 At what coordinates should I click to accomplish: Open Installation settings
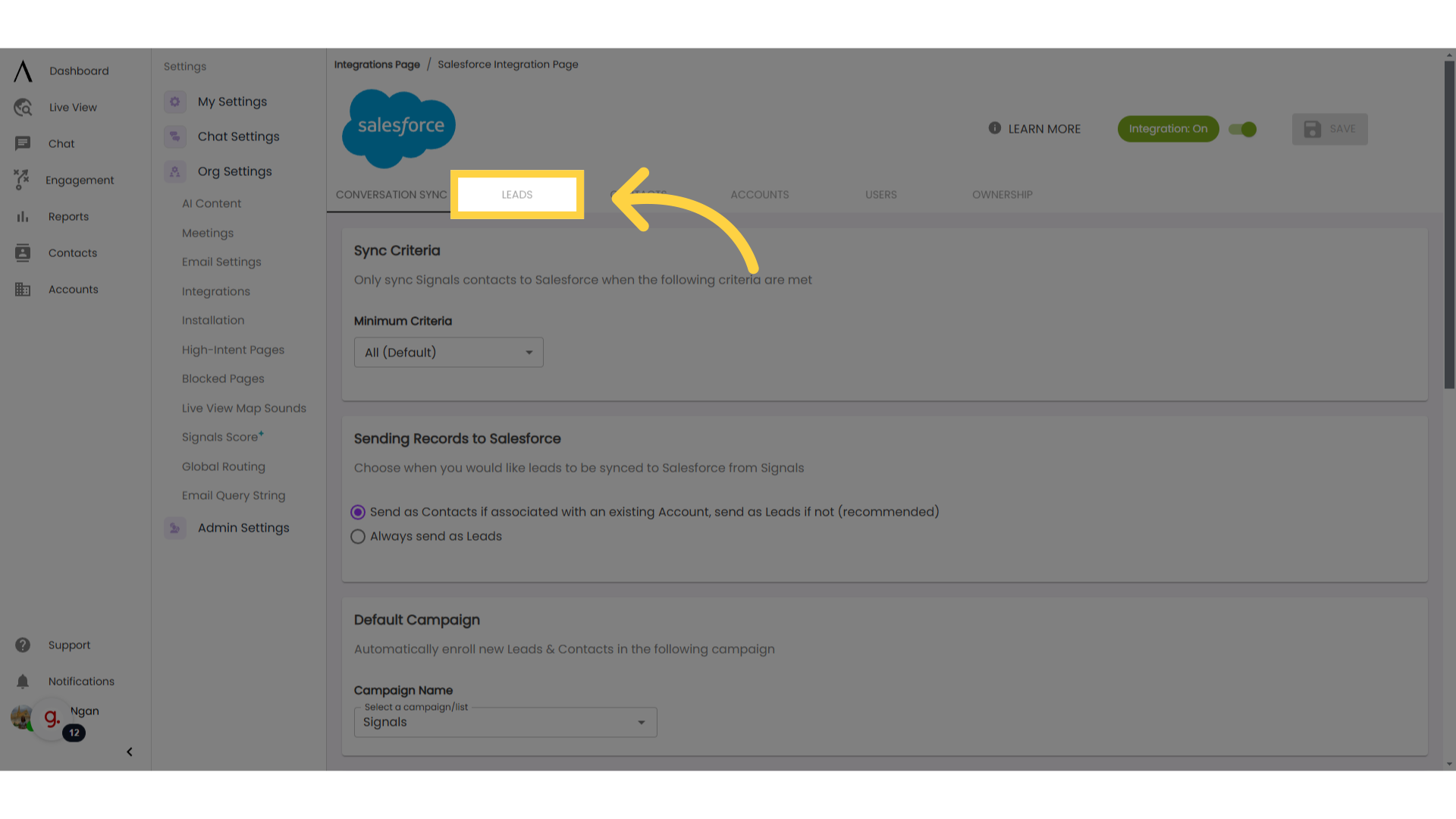point(213,320)
